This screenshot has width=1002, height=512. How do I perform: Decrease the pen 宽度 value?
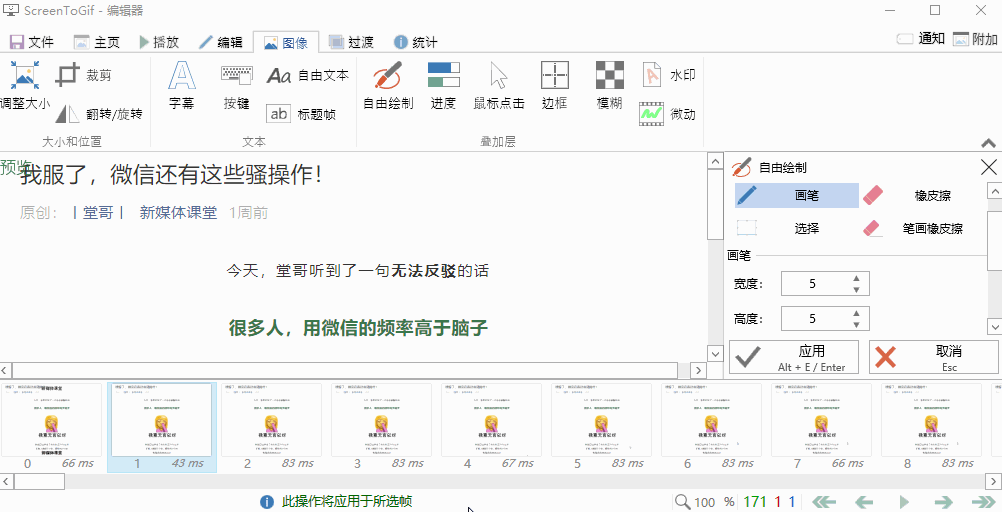(856, 290)
